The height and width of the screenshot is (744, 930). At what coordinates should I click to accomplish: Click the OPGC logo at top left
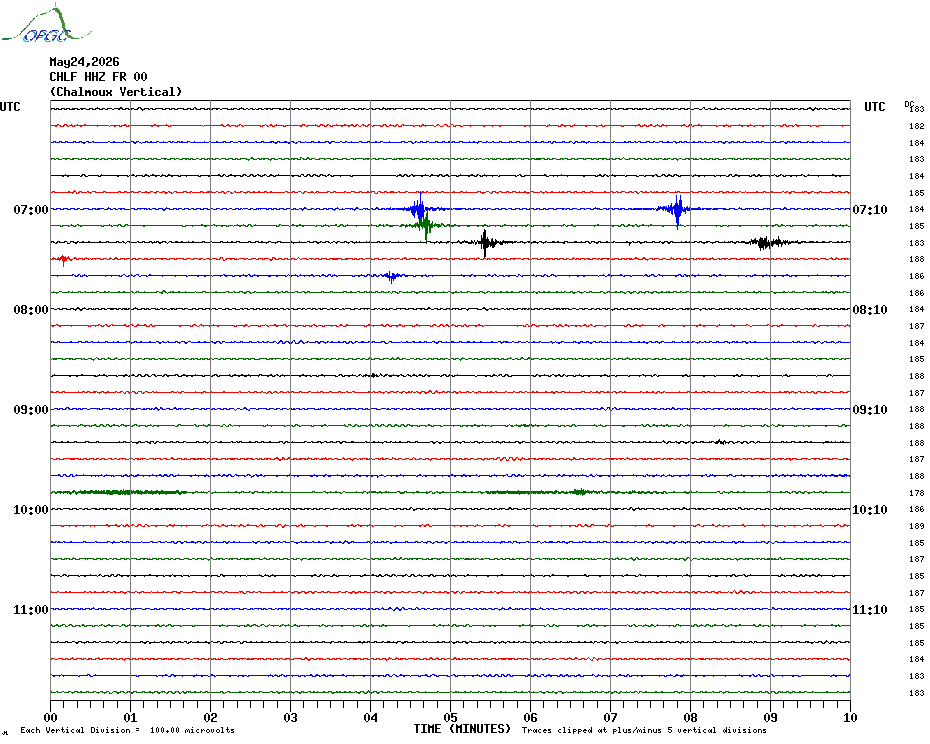(x=46, y=23)
